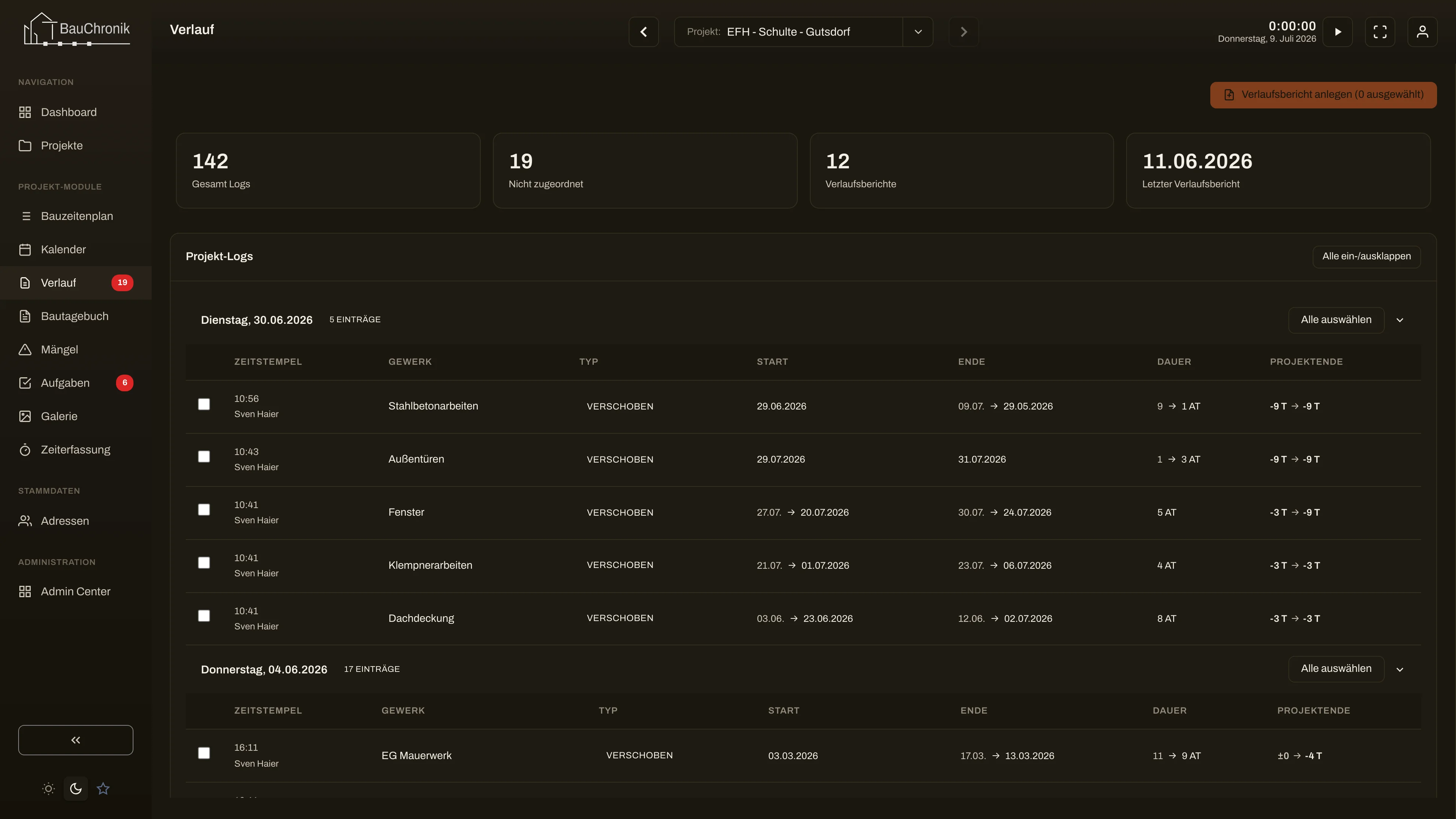Click the Fenster start date 20.07.2026
The width and height of the screenshot is (1456, 819).
(x=824, y=512)
